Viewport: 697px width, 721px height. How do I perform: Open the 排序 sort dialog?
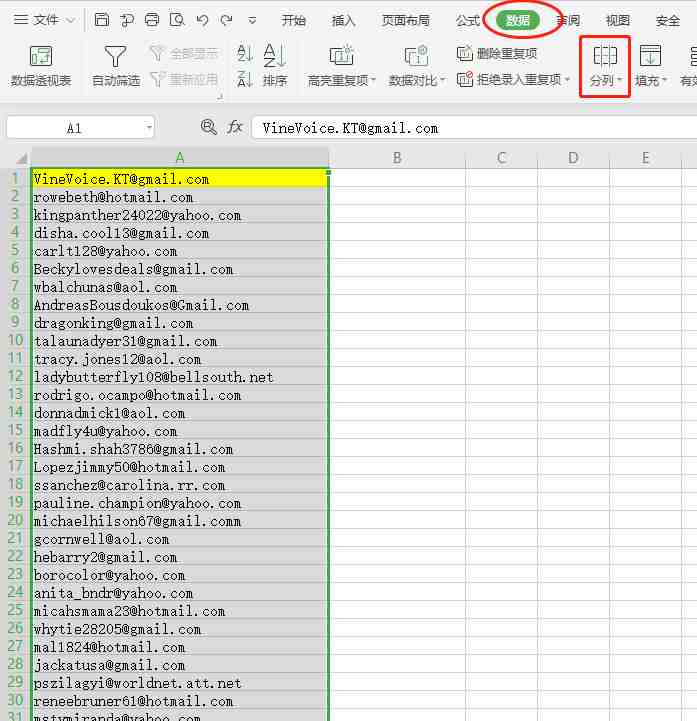click(x=275, y=66)
